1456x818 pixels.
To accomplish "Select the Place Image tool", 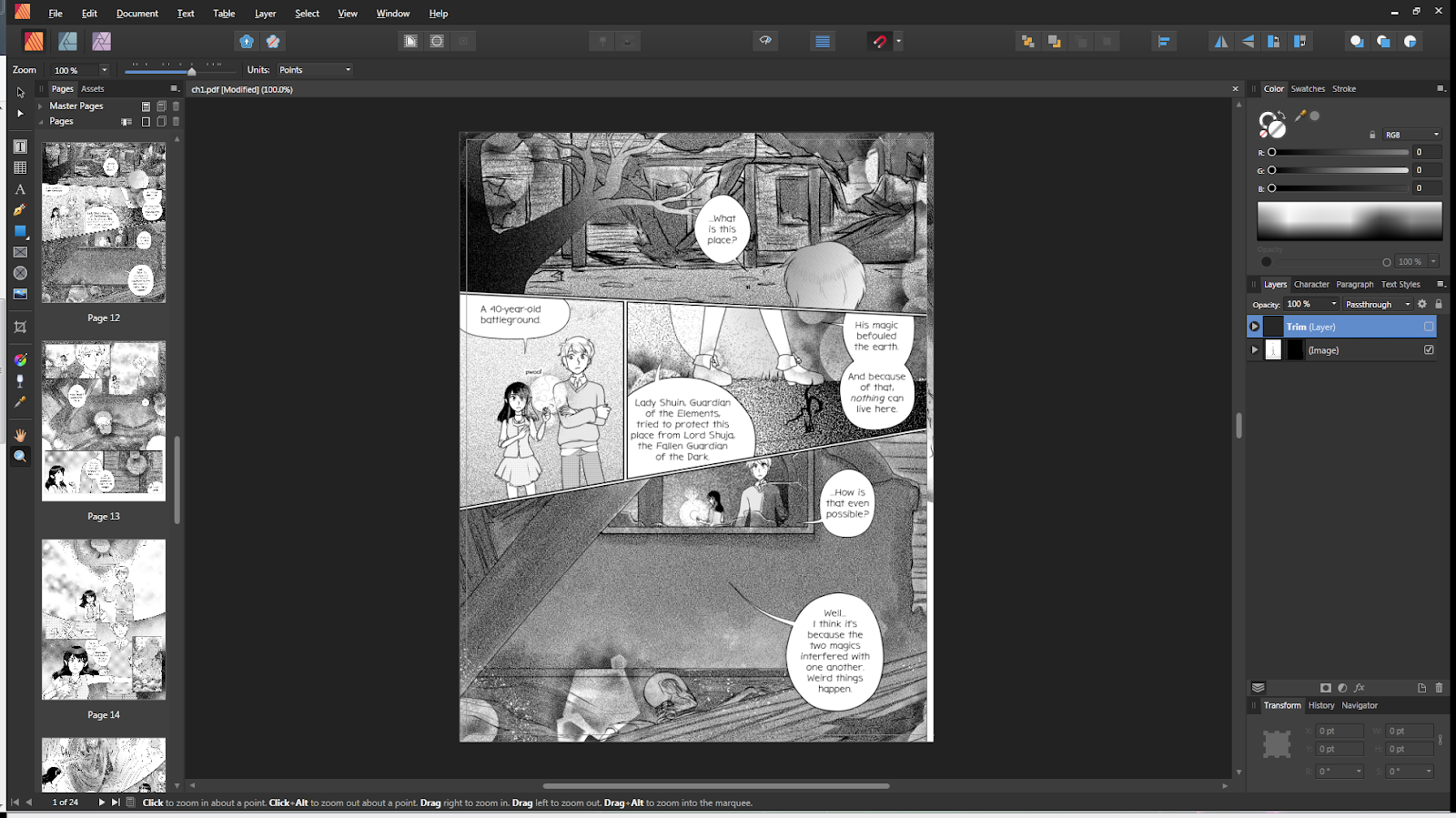I will click(20, 294).
